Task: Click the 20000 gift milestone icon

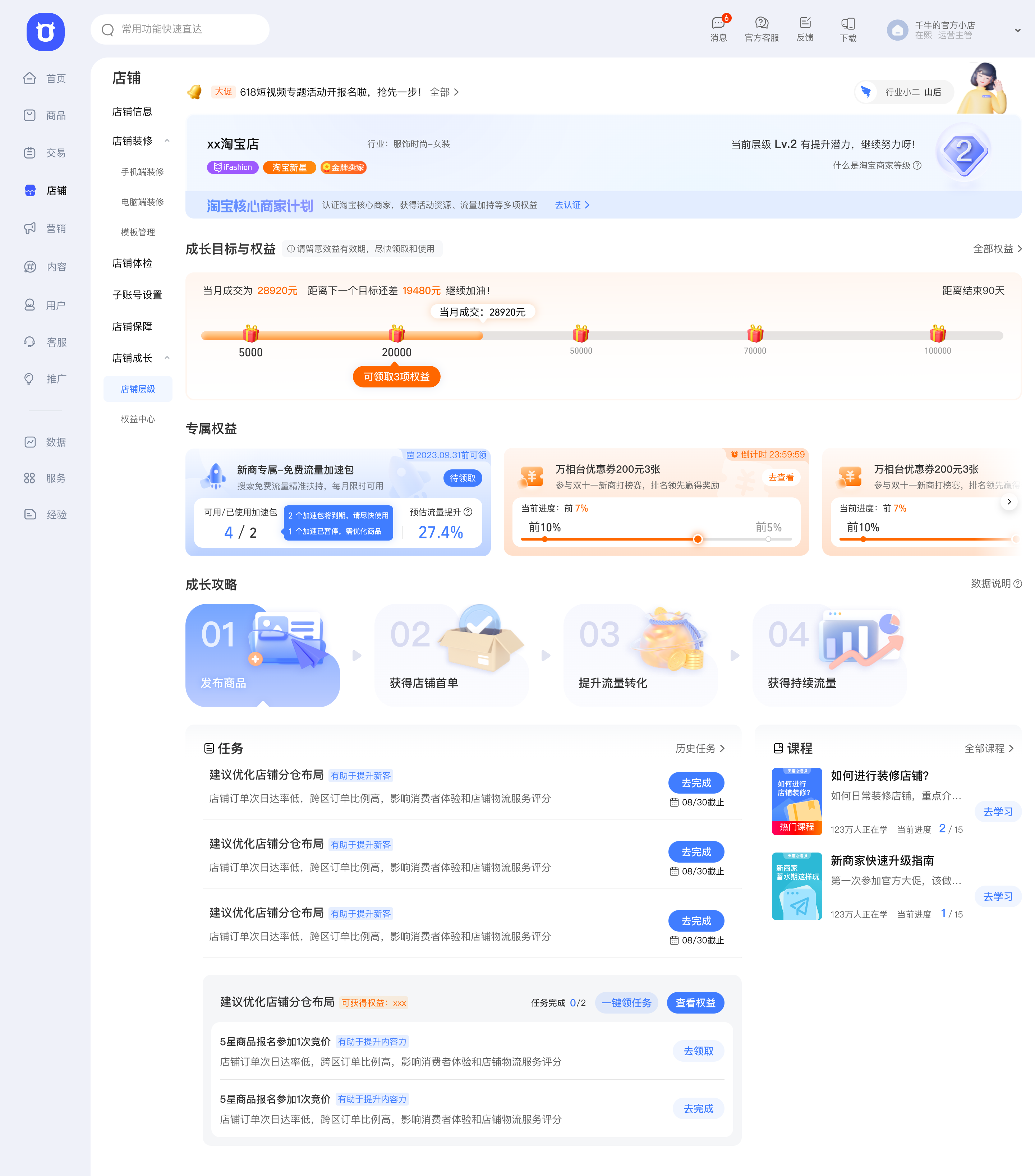Action: click(396, 334)
